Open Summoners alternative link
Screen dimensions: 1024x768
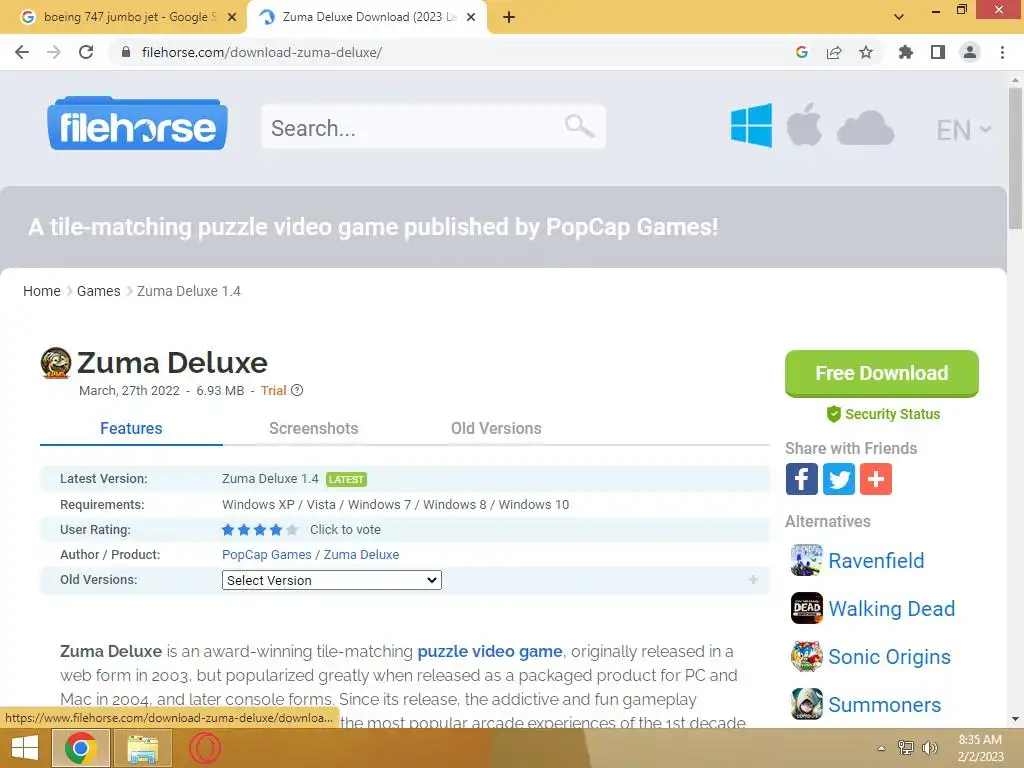coord(885,705)
